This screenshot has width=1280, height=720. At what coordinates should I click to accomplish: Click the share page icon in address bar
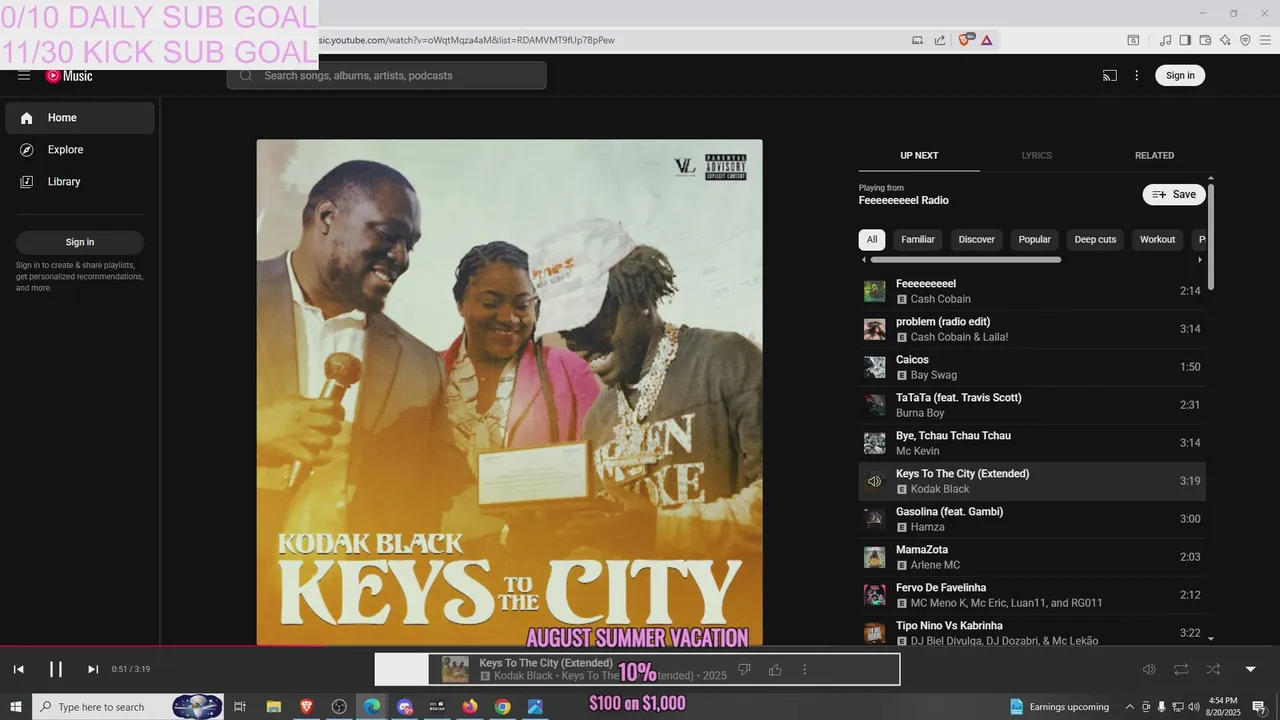[x=940, y=40]
